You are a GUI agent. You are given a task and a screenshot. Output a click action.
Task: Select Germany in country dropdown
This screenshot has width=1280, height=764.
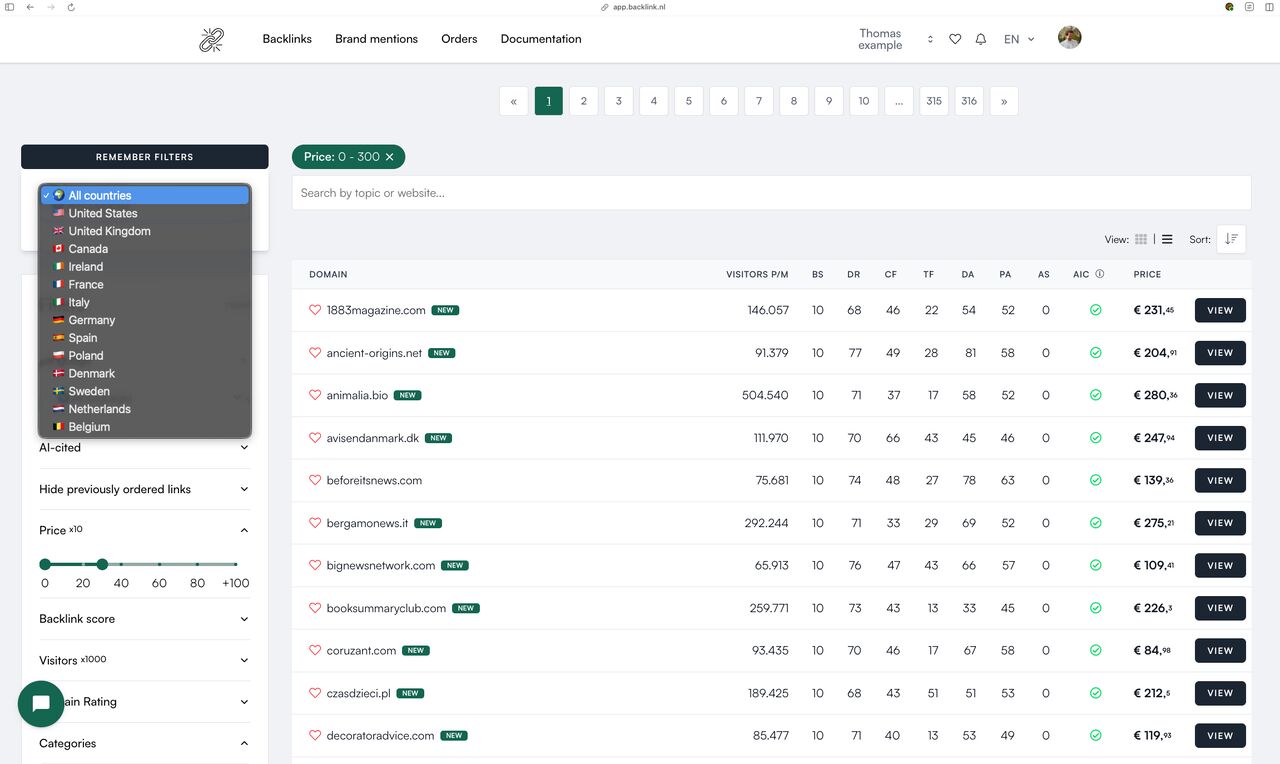click(145, 320)
